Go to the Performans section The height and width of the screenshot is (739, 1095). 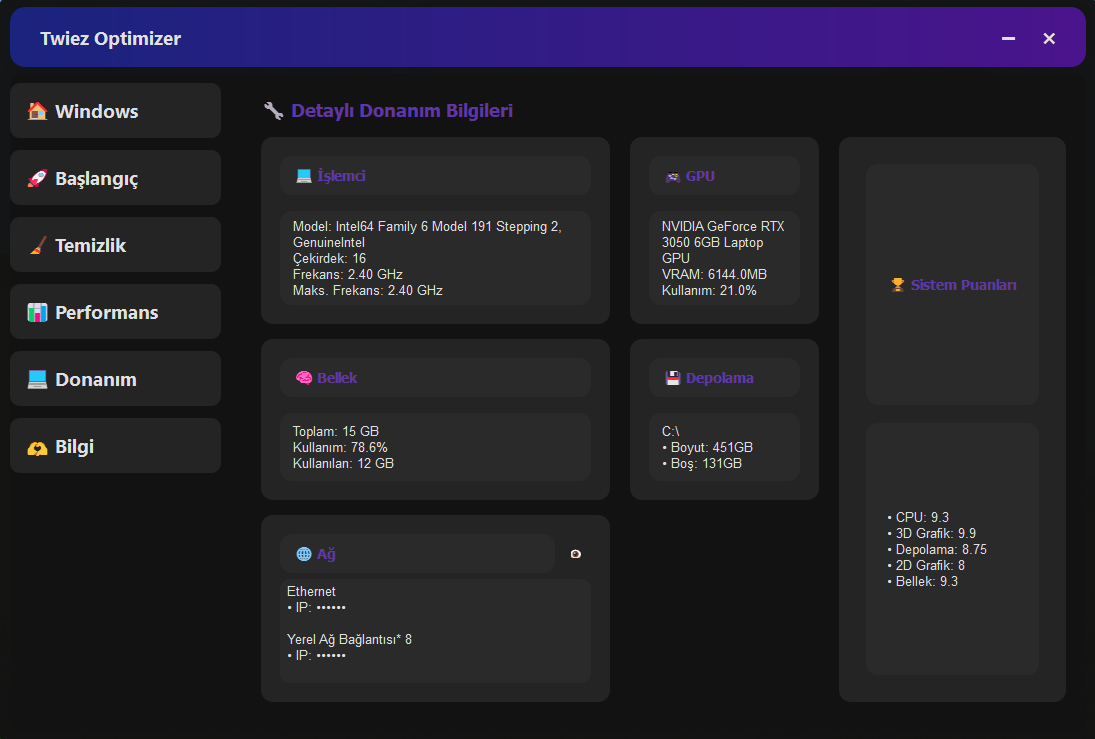coord(115,312)
